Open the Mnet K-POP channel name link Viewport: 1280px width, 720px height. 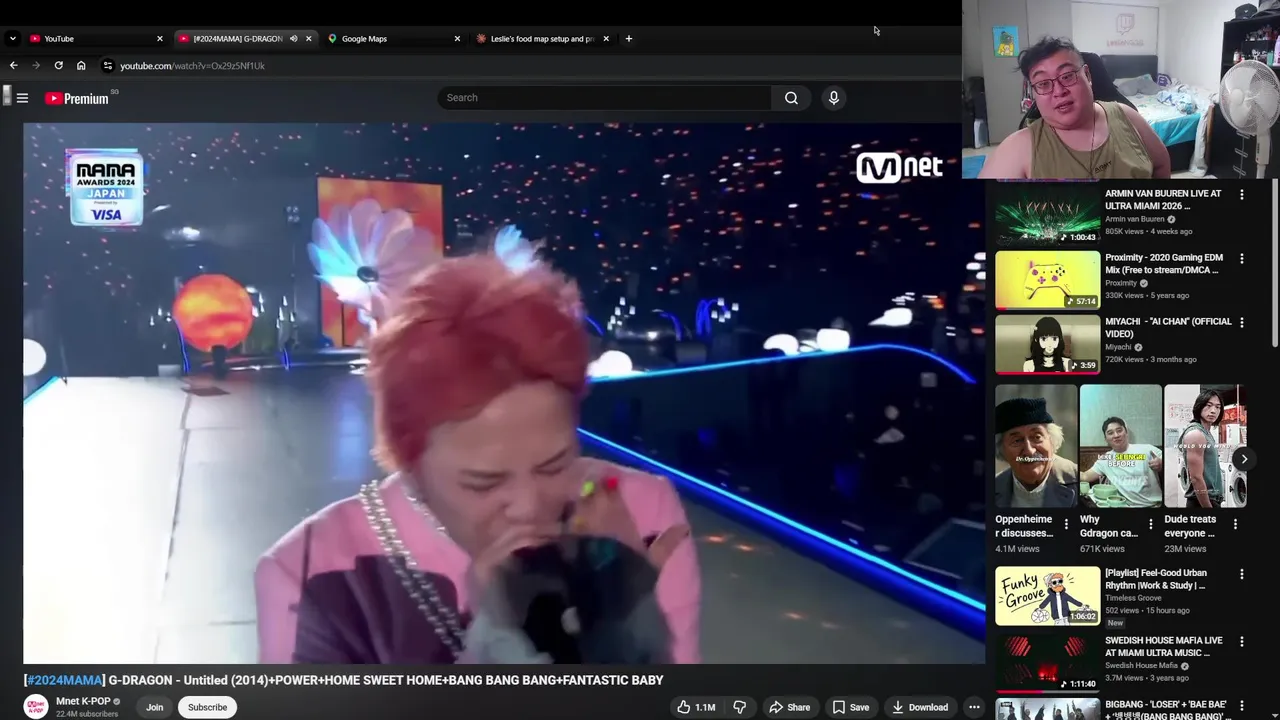(x=83, y=701)
